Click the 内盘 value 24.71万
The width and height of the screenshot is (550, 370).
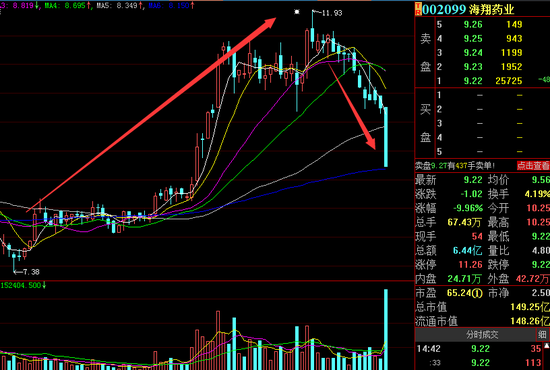(464, 279)
